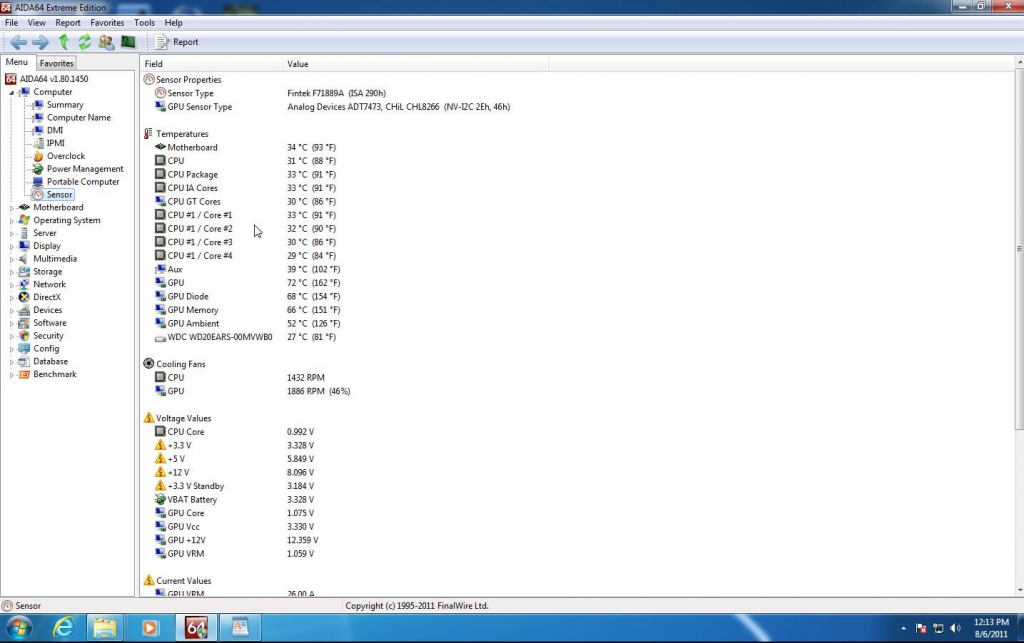The width and height of the screenshot is (1024, 643).
Task: Click the back arrow in the toolbar
Action: (18, 42)
